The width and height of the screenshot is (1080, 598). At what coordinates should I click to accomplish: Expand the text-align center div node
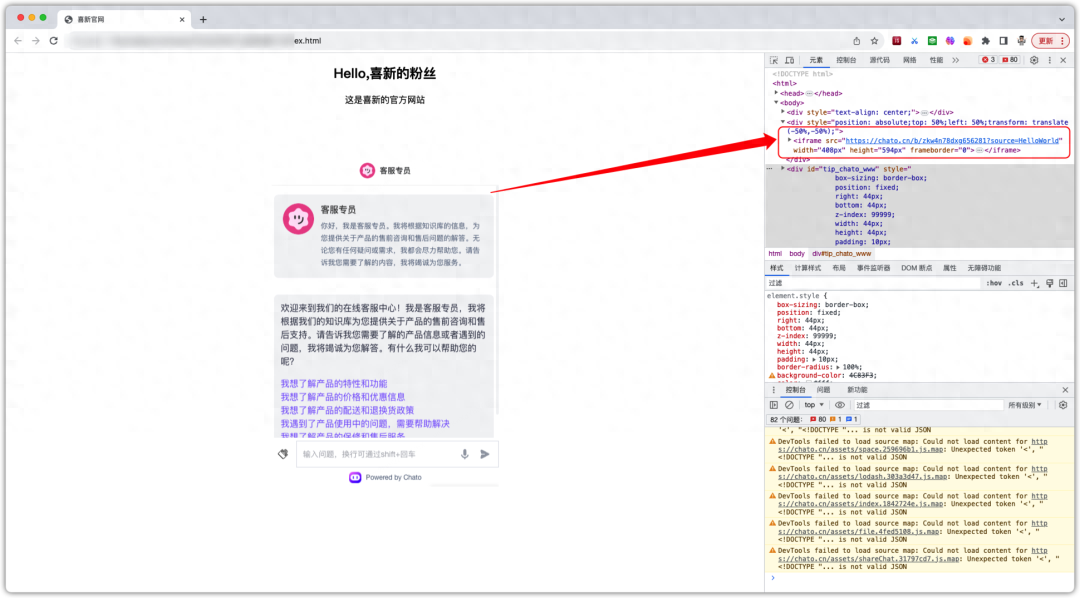point(783,112)
